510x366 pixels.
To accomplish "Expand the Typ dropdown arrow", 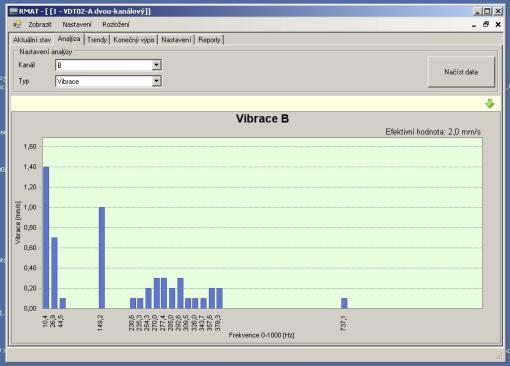I will (156, 81).
